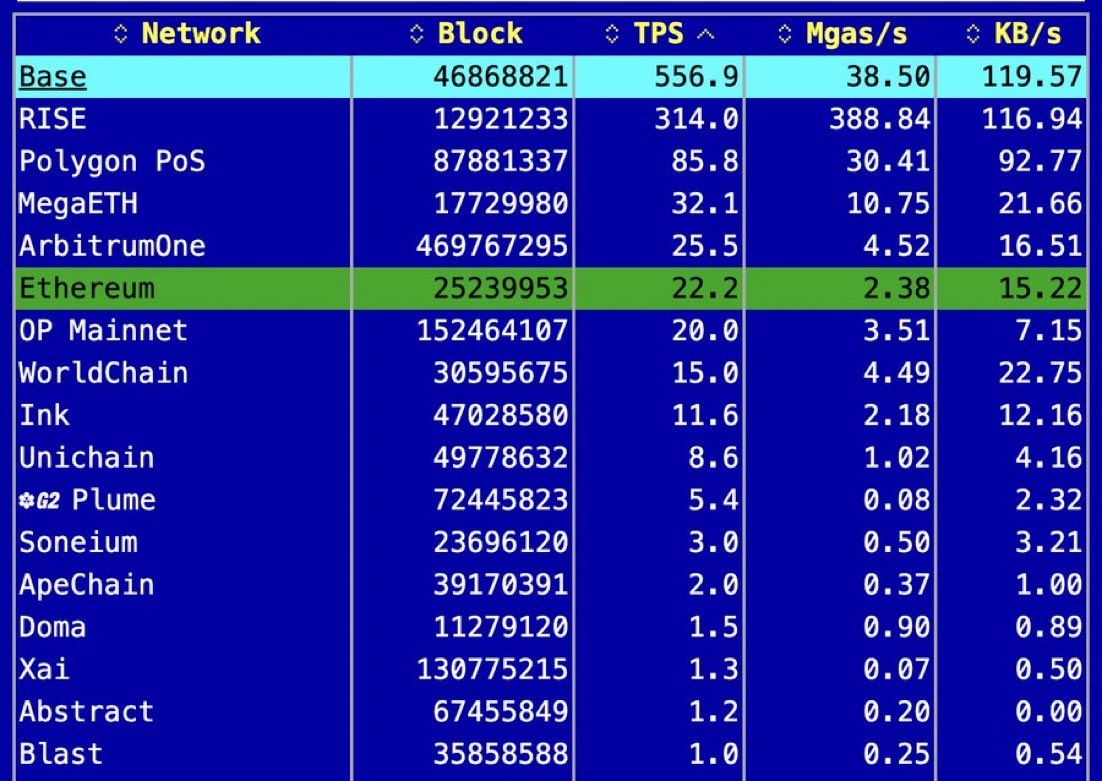Click Blast KB/s value 0.54

click(x=1049, y=754)
